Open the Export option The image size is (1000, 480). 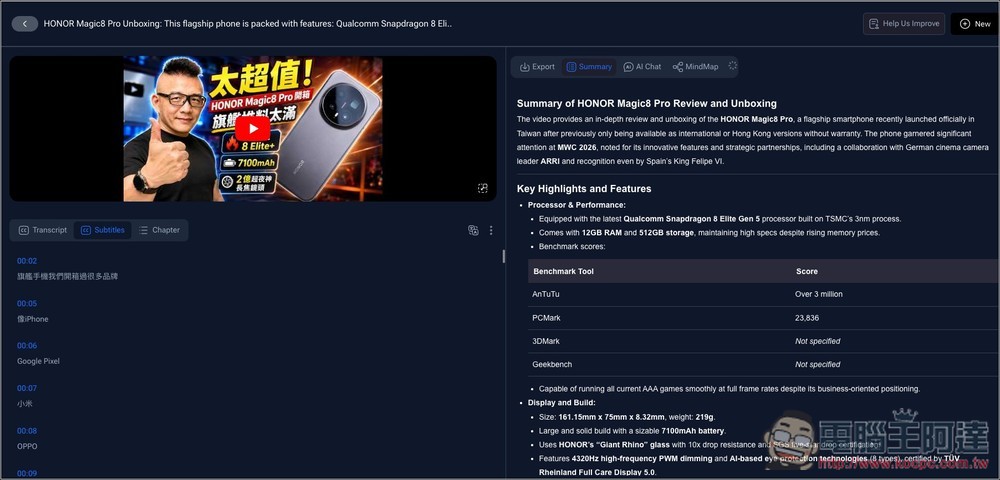tap(537, 66)
